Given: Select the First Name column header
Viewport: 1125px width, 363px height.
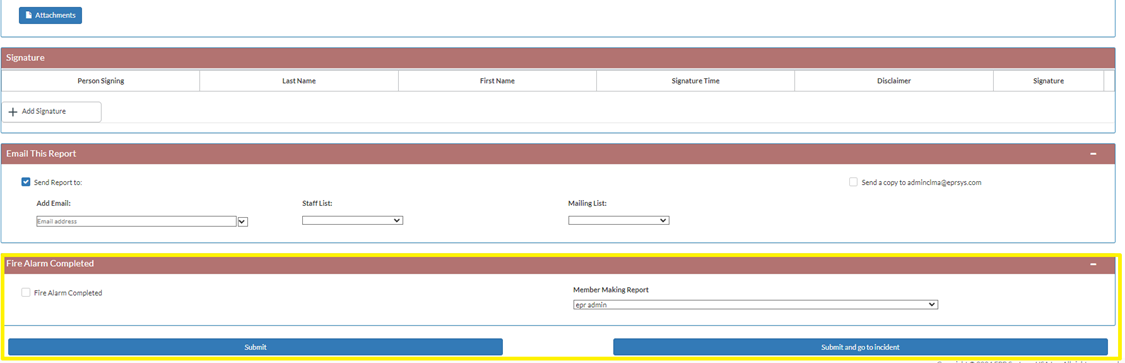Looking at the screenshot, I should tap(497, 81).
